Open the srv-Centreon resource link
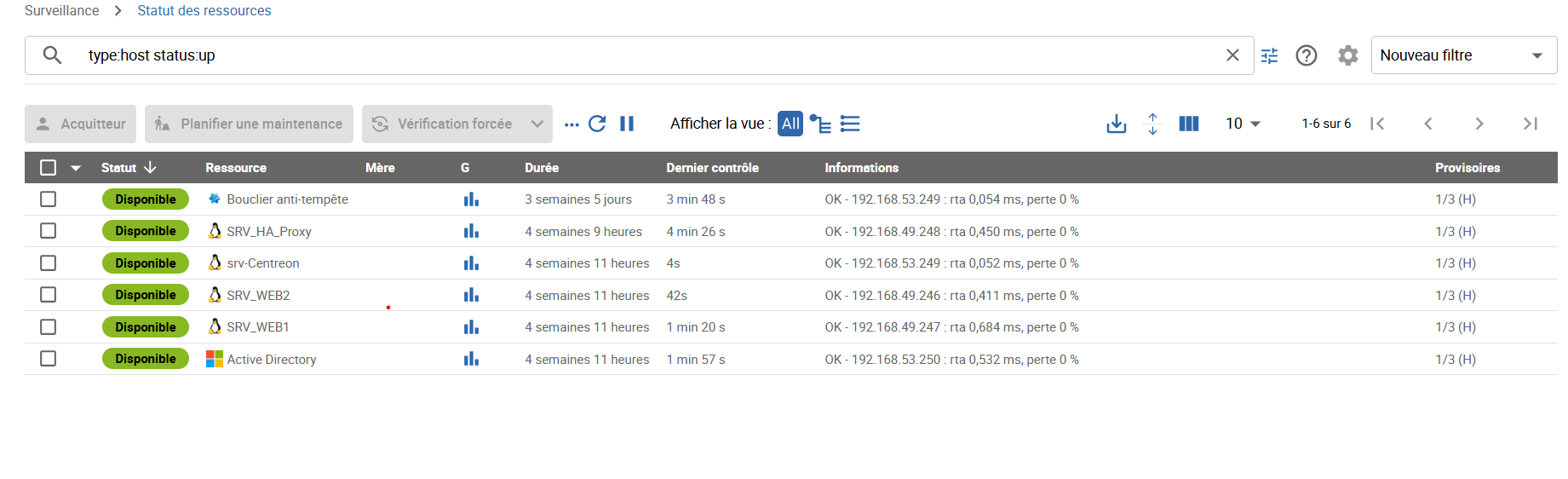Viewport: 1568px width, 479px height. 262,263
